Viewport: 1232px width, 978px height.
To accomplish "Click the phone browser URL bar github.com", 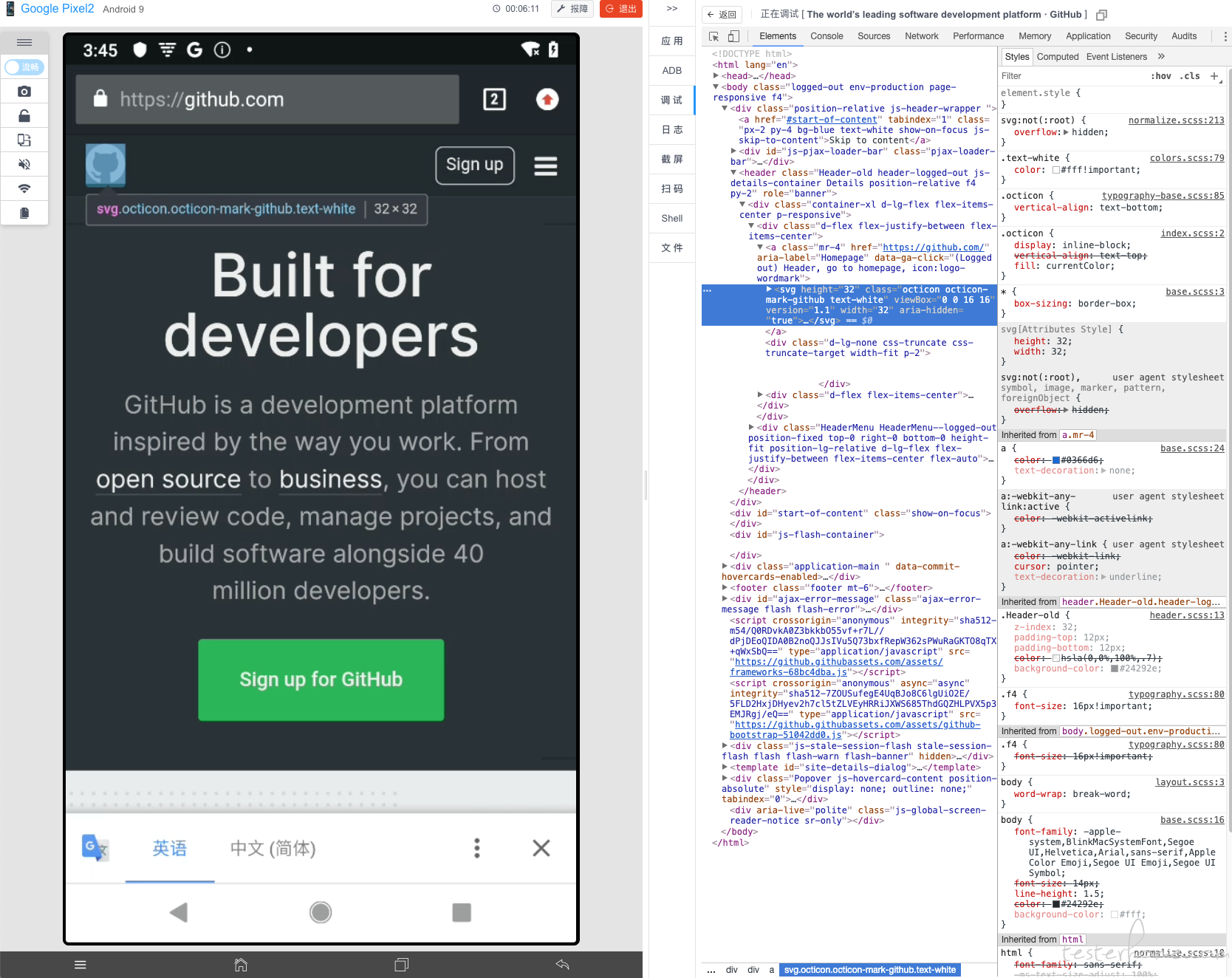I will [x=267, y=99].
